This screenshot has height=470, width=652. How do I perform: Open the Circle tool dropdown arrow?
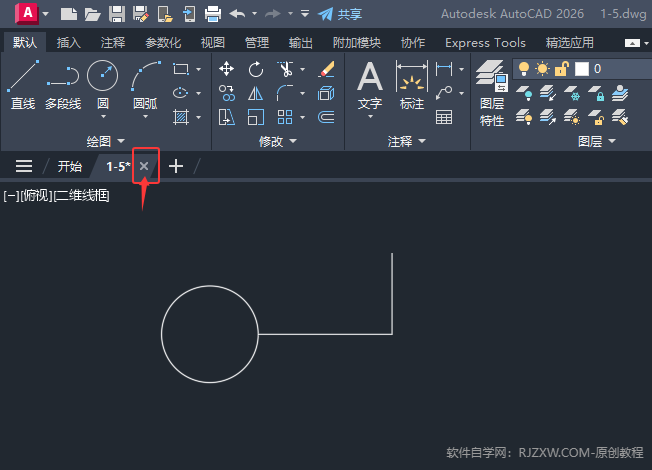click(x=103, y=117)
